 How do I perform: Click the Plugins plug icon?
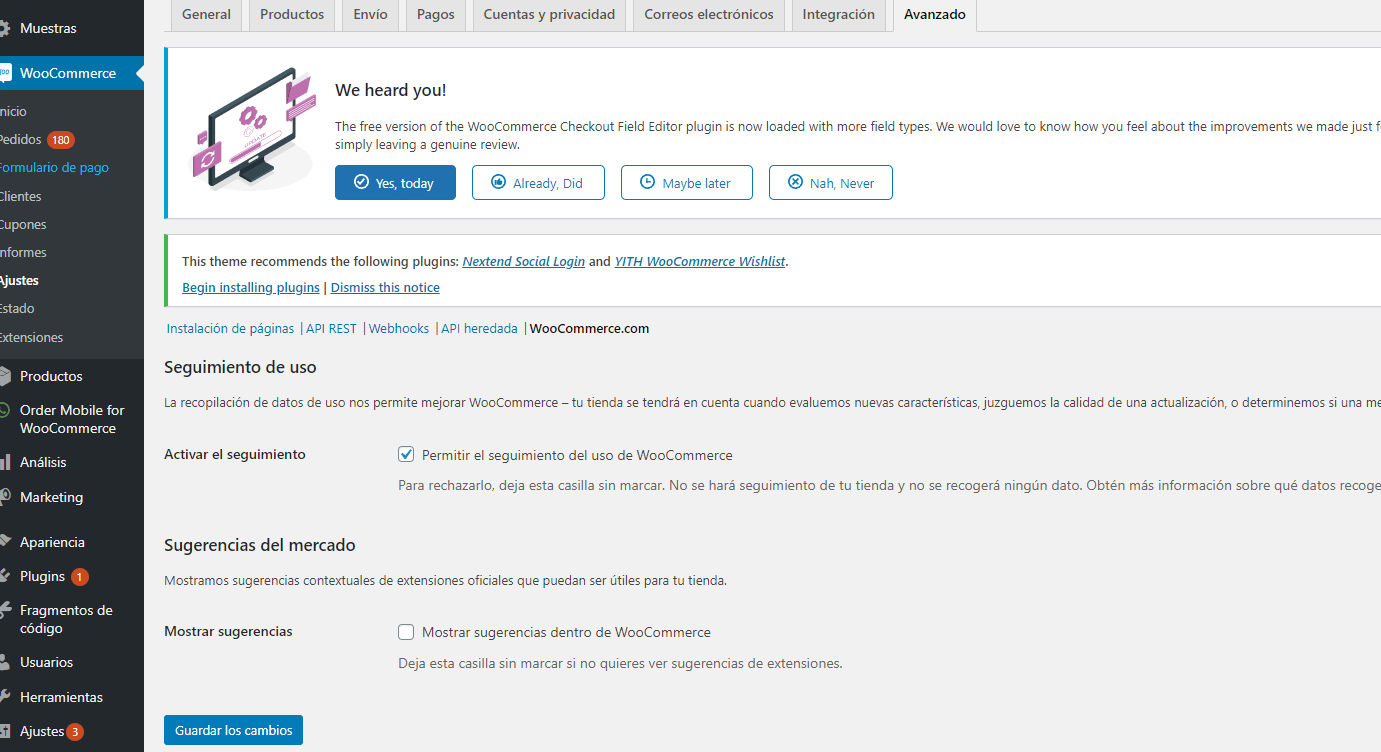(x=4, y=576)
